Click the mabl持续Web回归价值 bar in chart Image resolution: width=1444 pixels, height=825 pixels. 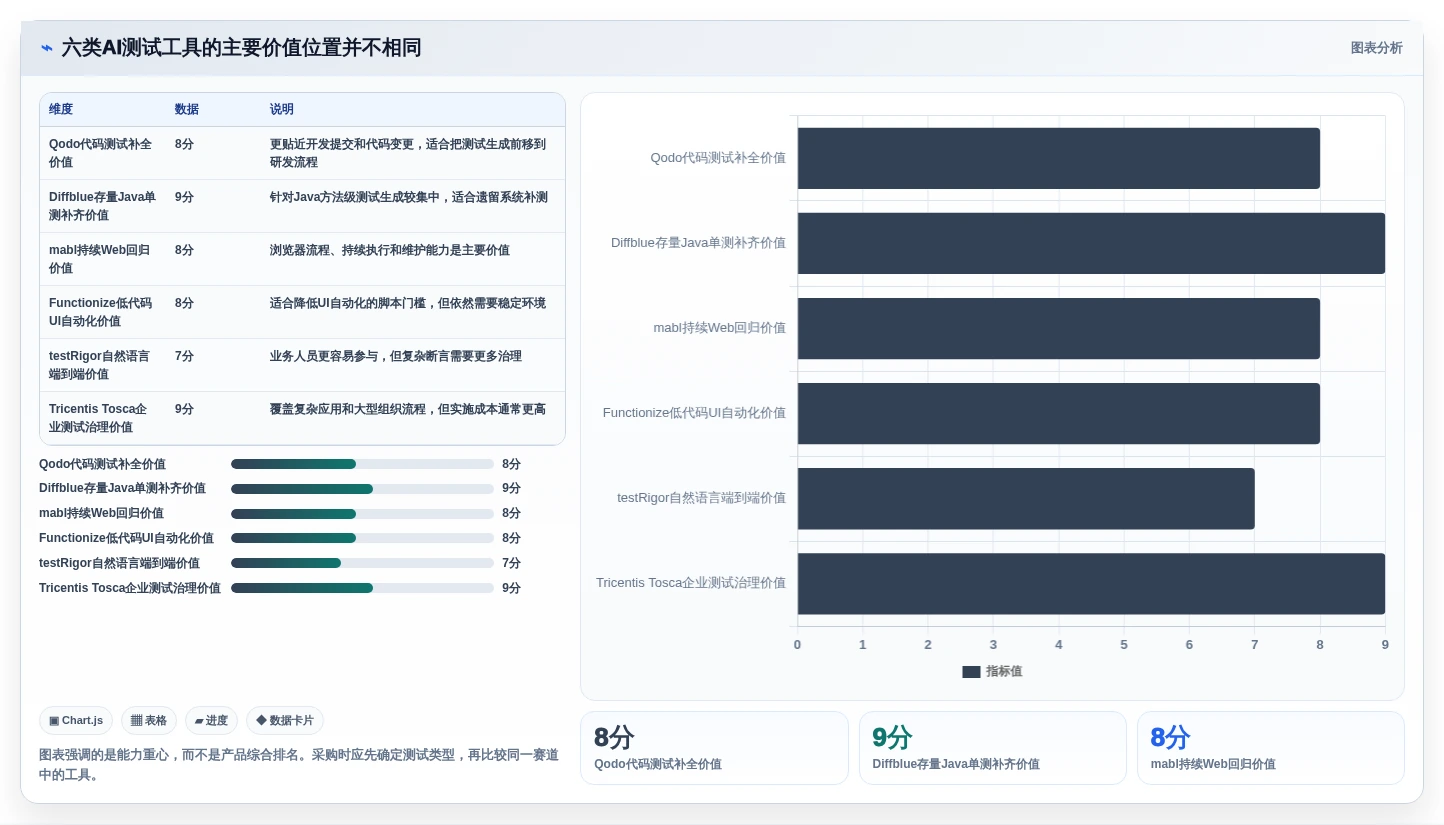(1058, 328)
